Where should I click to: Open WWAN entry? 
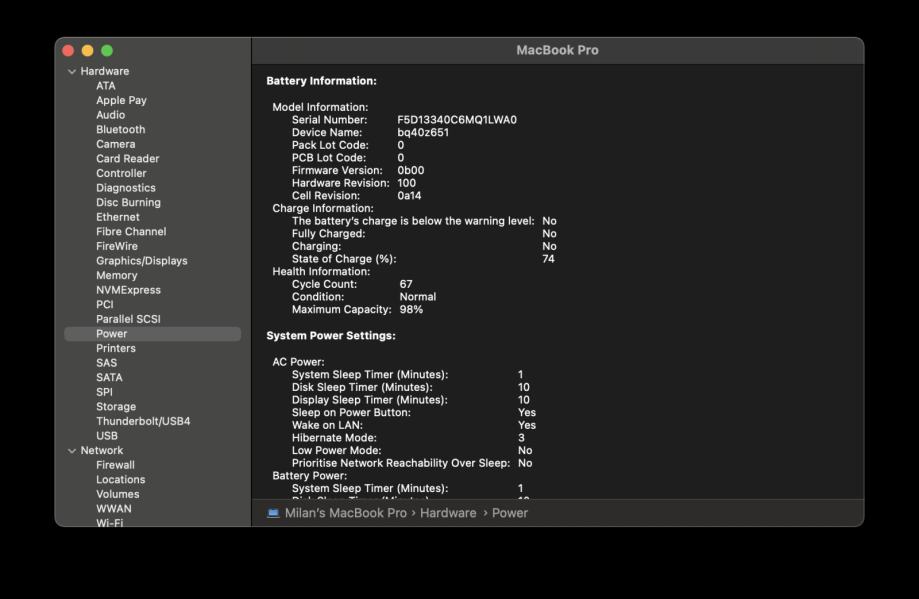click(x=114, y=509)
